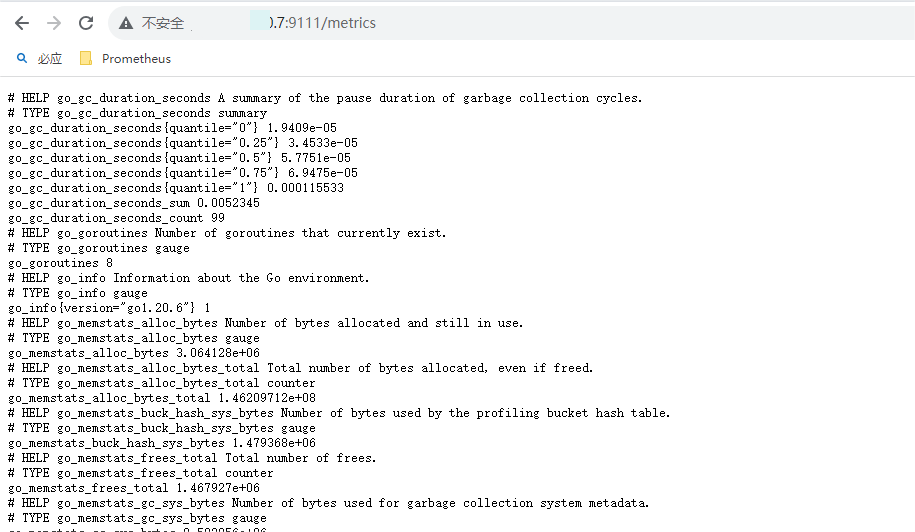Screen dimensions: 915x532
Task: Click the 不安全 security label
Action: click(x=162, y=23)
